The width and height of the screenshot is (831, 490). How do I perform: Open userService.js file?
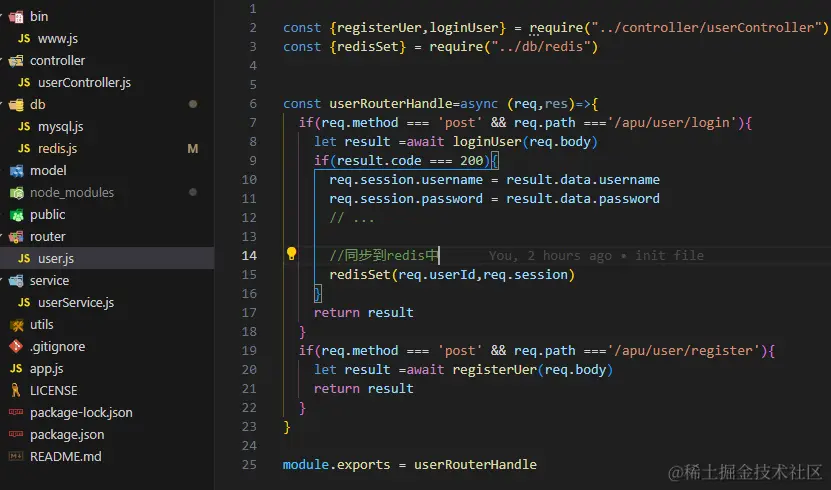76,302
